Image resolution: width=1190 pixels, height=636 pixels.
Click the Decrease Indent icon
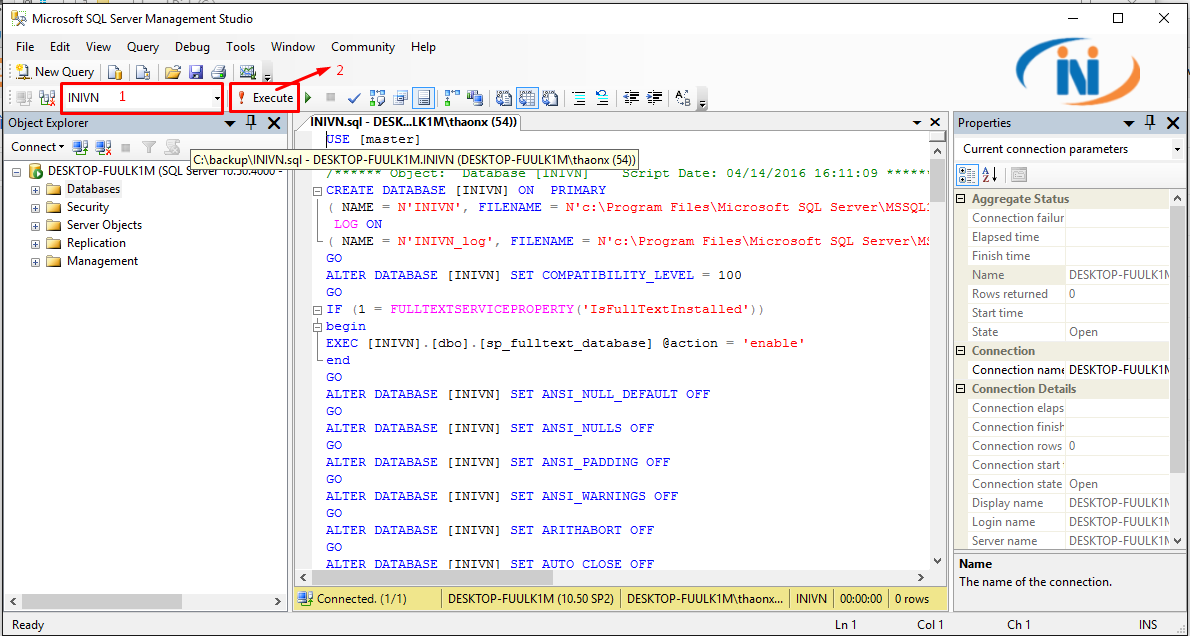pyautogui.click(x=631, y=98)
